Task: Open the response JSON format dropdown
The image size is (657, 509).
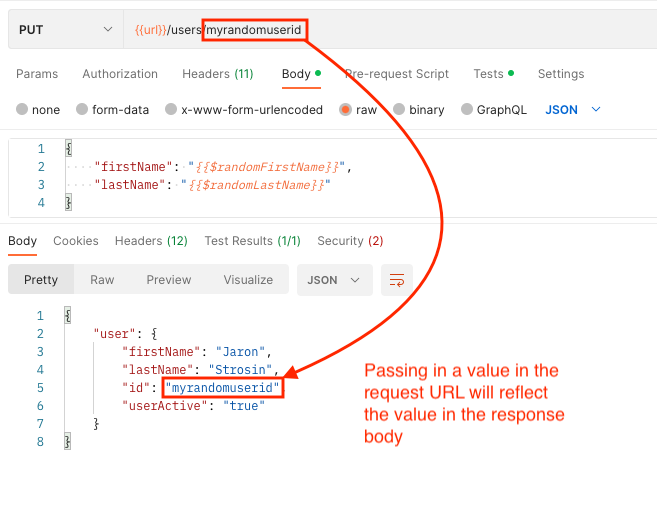Action: (x=334, y=280)
